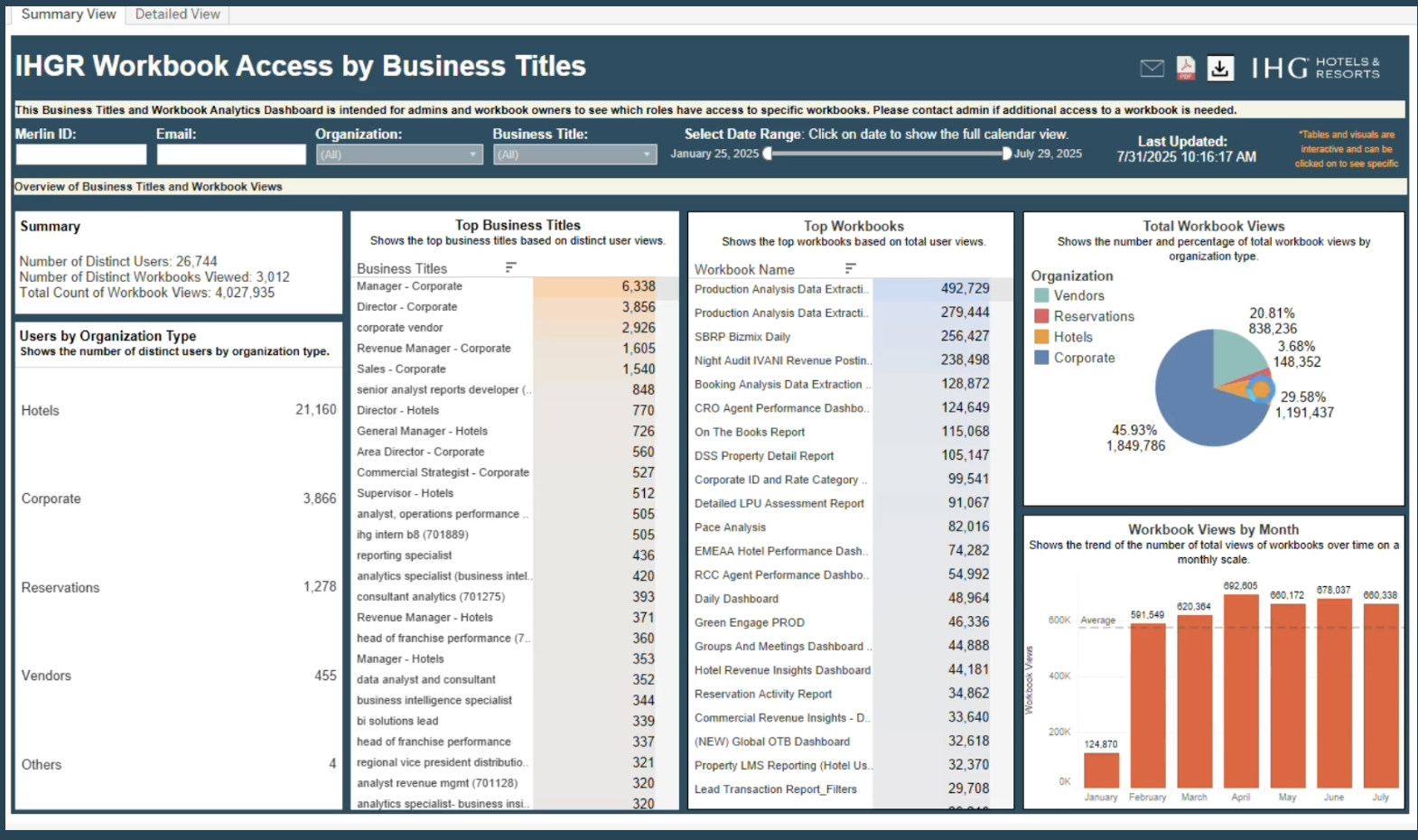The image size is (1418, 840).
Task: Sort Workbook Name column with sort icon
Action: [x=850, y=268]
